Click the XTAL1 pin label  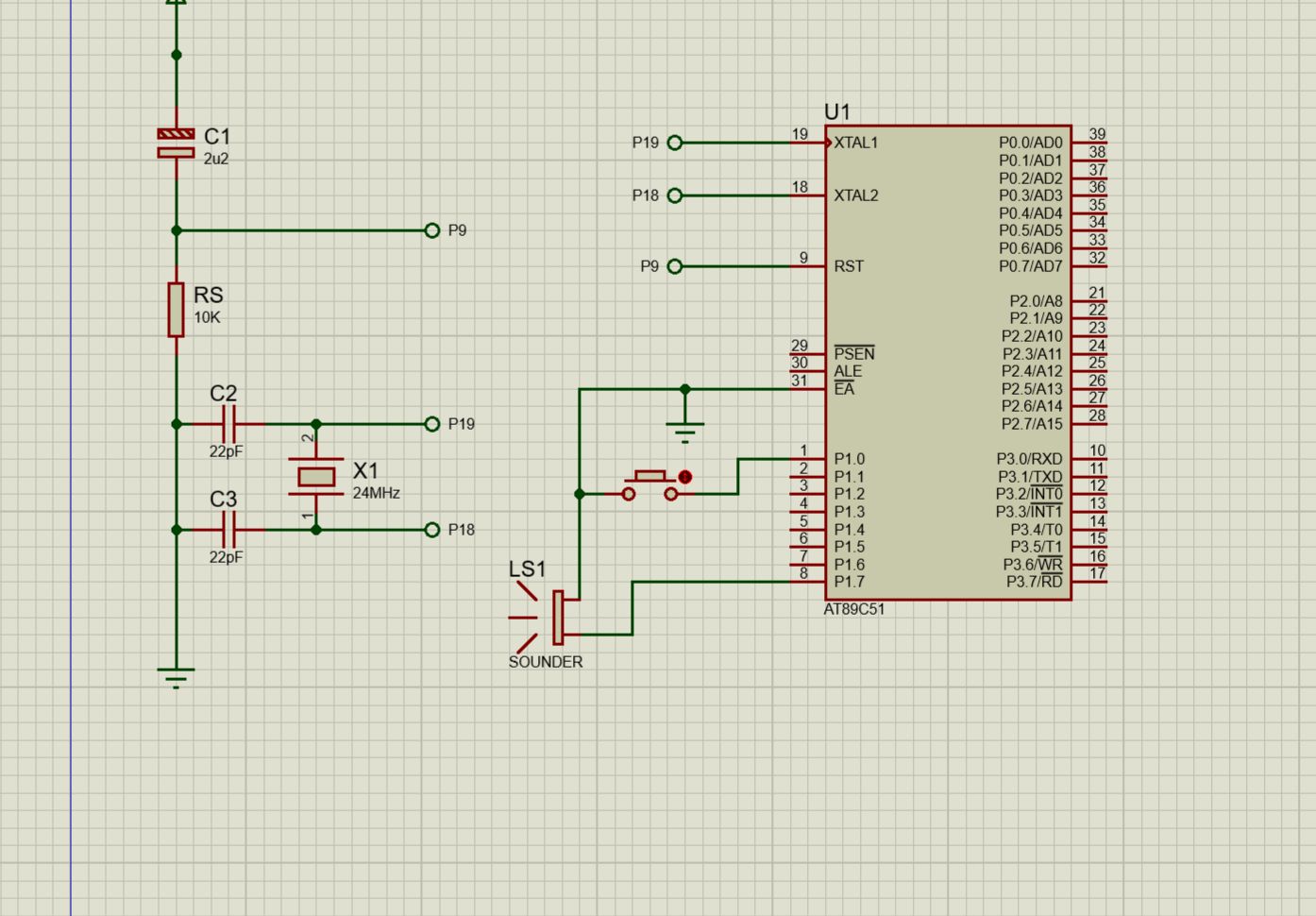[x=856, y=143]
